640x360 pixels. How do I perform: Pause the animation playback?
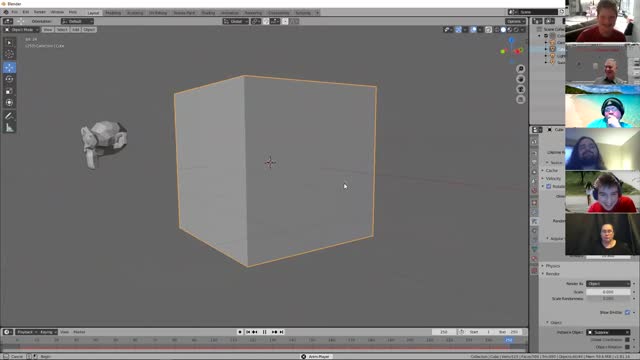click(264, 332)
